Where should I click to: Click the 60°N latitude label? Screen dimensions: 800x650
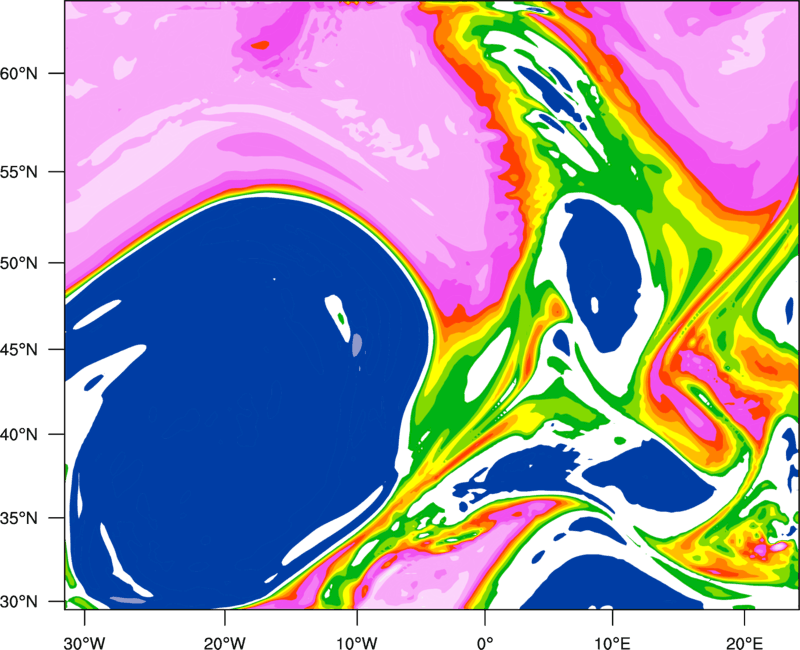click(19, 73)
